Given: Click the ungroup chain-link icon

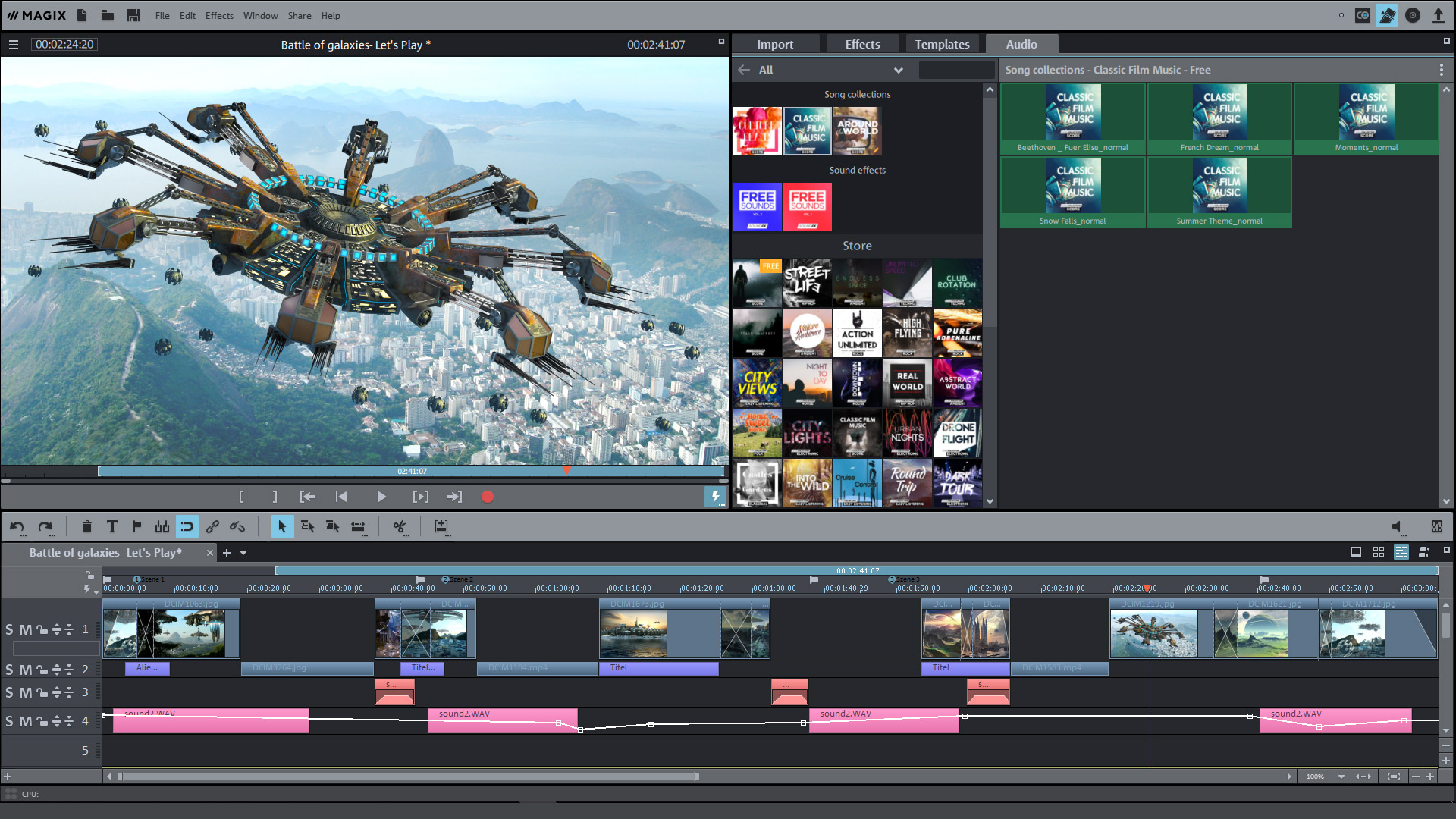Looking at the screenshot, I should click(x=237, y=526).
